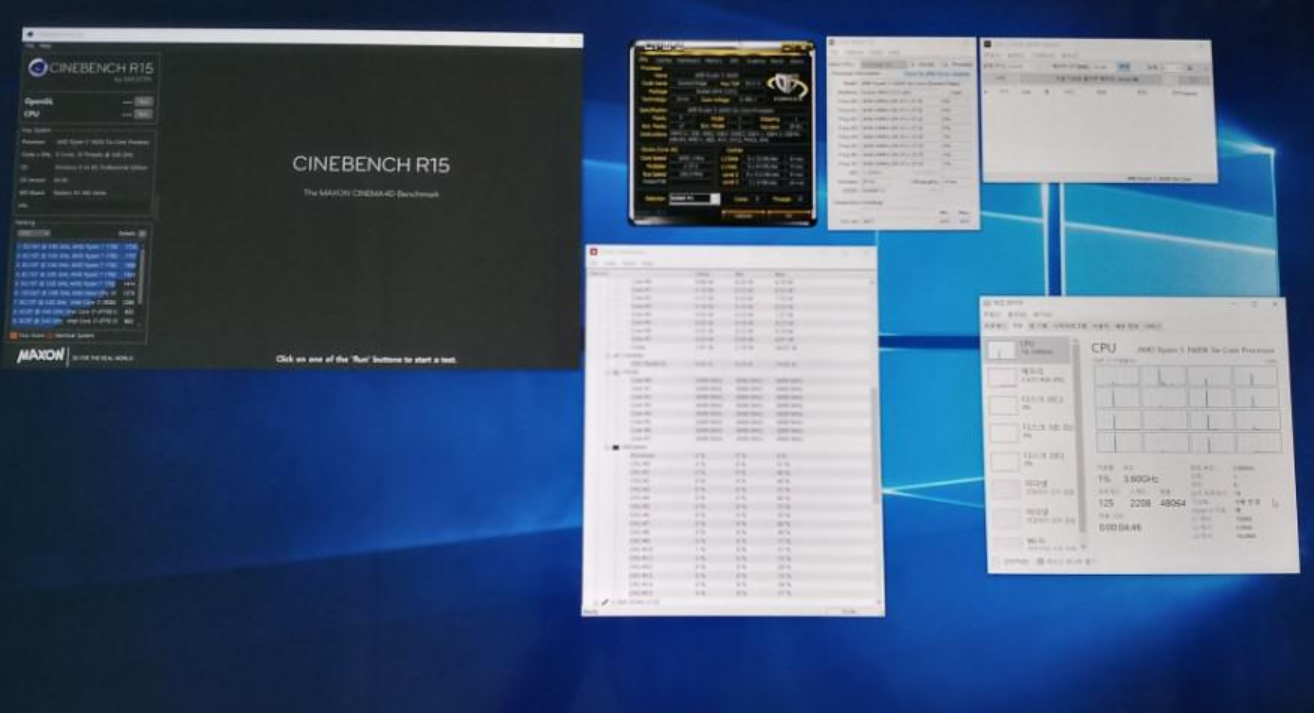The image size is (1314, 713).
Task: Open the View menu in HWMonitor
Action: coord(610,263)
